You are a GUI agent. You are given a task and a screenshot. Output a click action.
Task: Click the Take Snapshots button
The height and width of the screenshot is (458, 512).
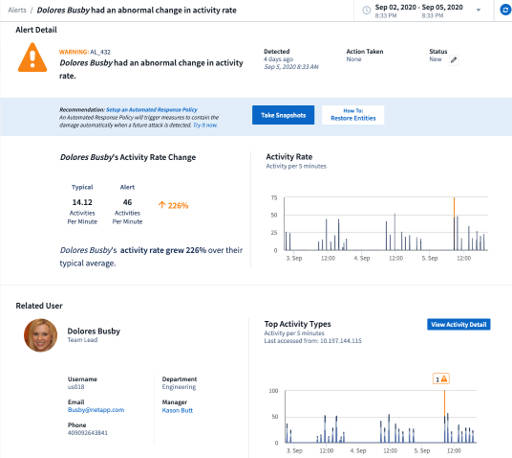tap(283, 115)
